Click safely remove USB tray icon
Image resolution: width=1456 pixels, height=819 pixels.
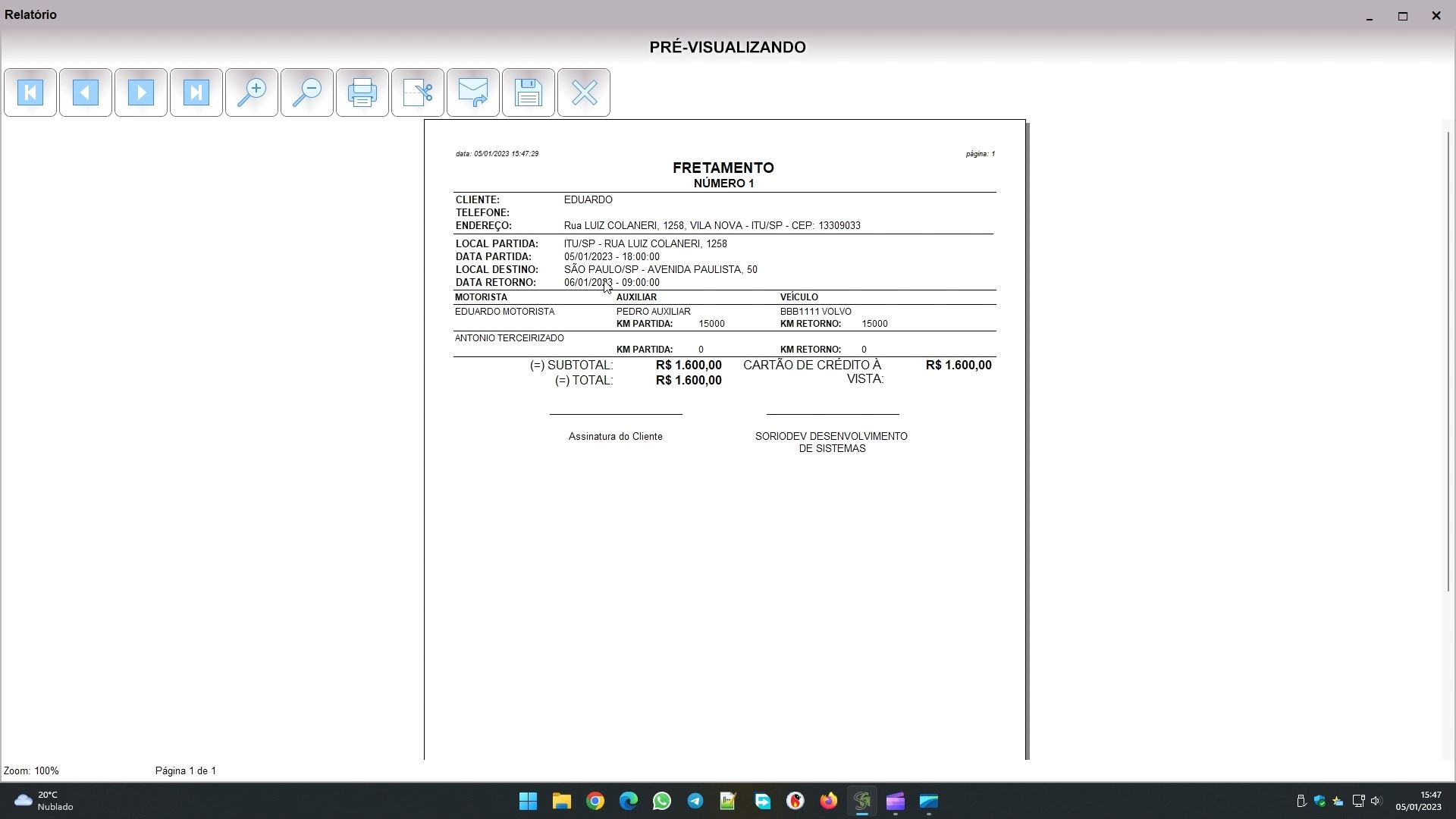(x=1301, y=801)
